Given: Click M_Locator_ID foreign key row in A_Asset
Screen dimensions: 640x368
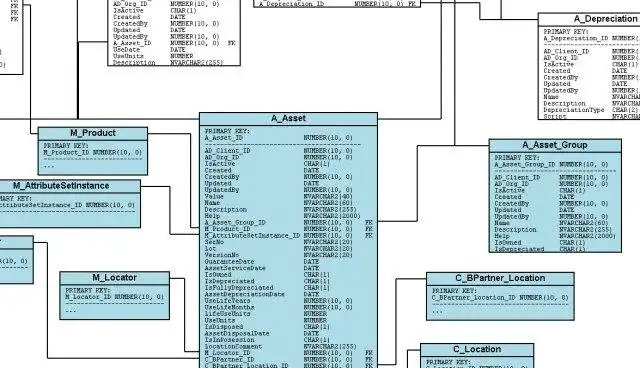Looking at the screenshot, I should pyautogui.click(x=289, y=353).
